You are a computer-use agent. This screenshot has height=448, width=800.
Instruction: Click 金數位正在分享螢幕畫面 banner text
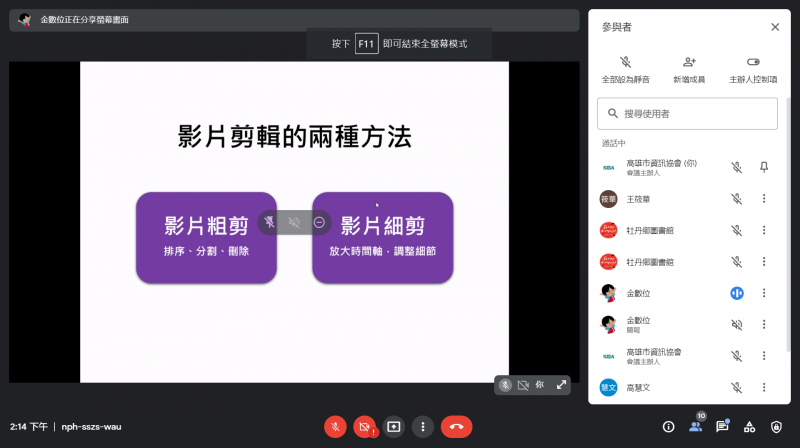pos(85,20)
